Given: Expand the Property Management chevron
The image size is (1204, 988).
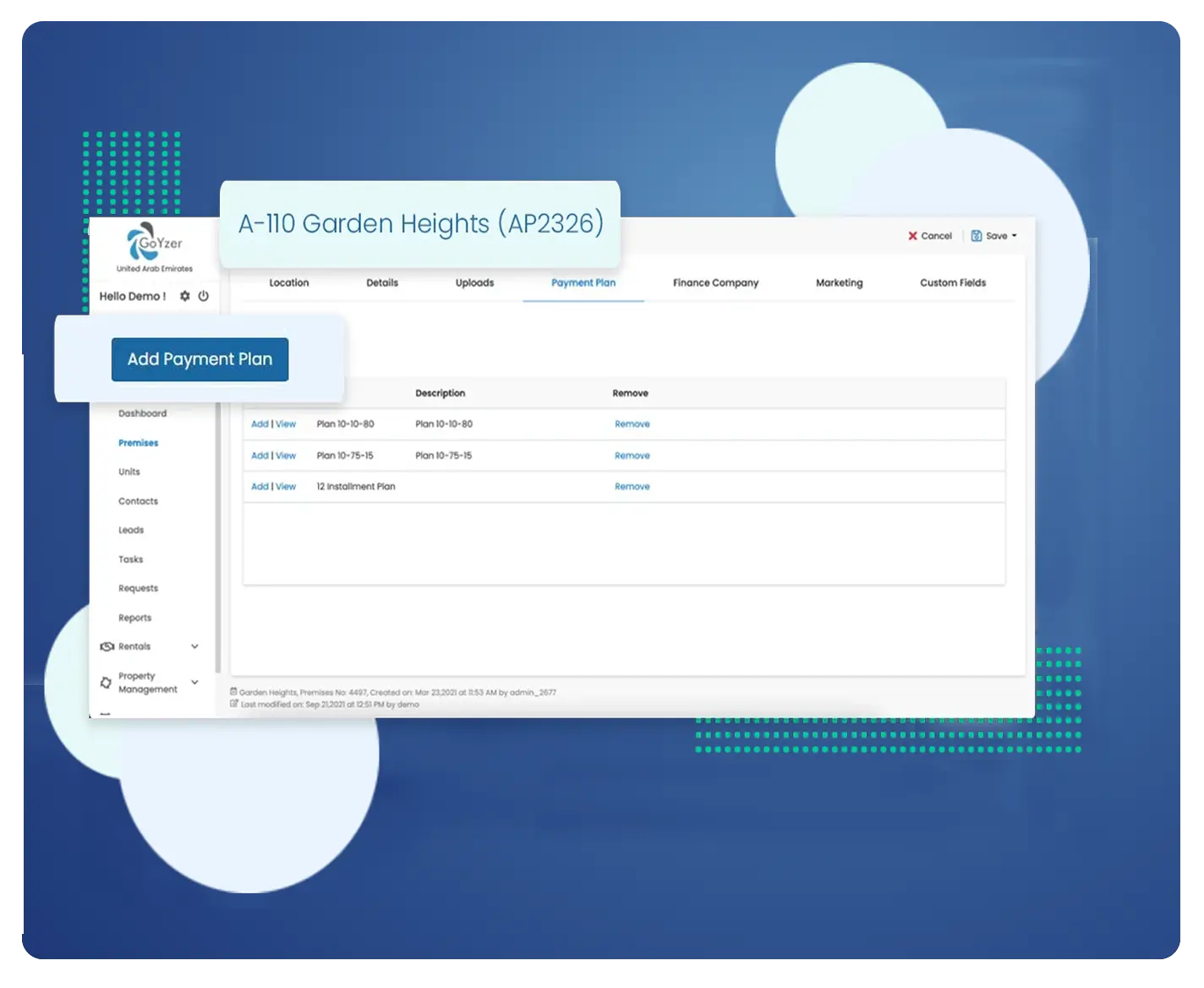Looking at the screenshot, I should point(194,683).
